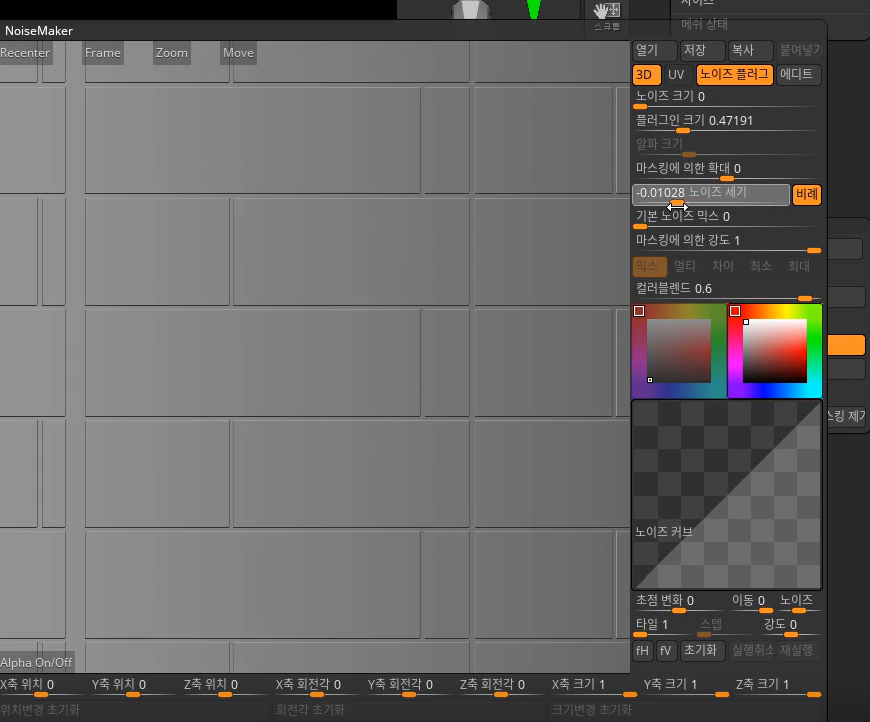Adjust the 노이즈 slider under curve
This screenshot has width=870, height=722.
click(798, 603)
